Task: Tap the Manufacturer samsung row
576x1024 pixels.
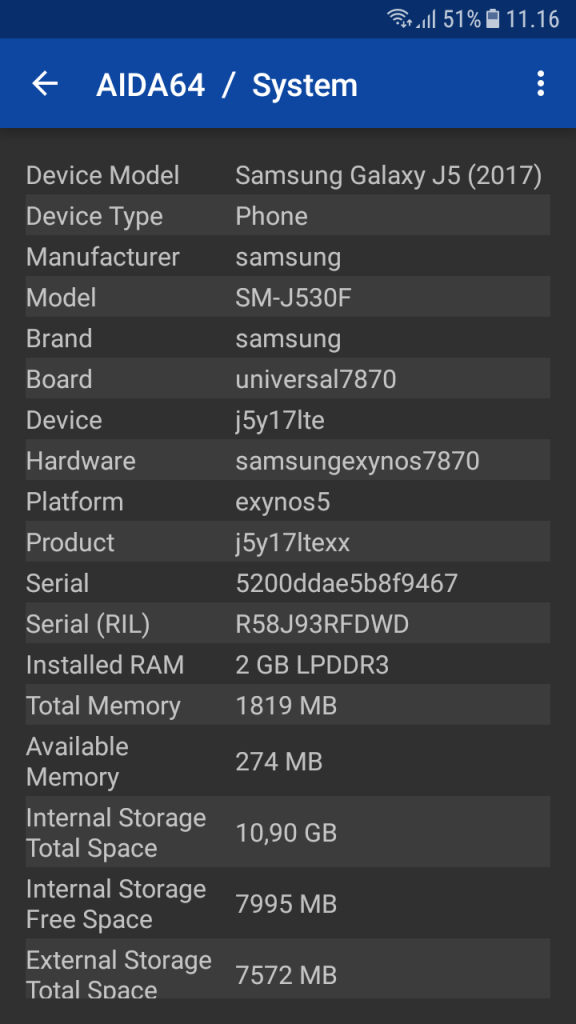Action: 287,257
